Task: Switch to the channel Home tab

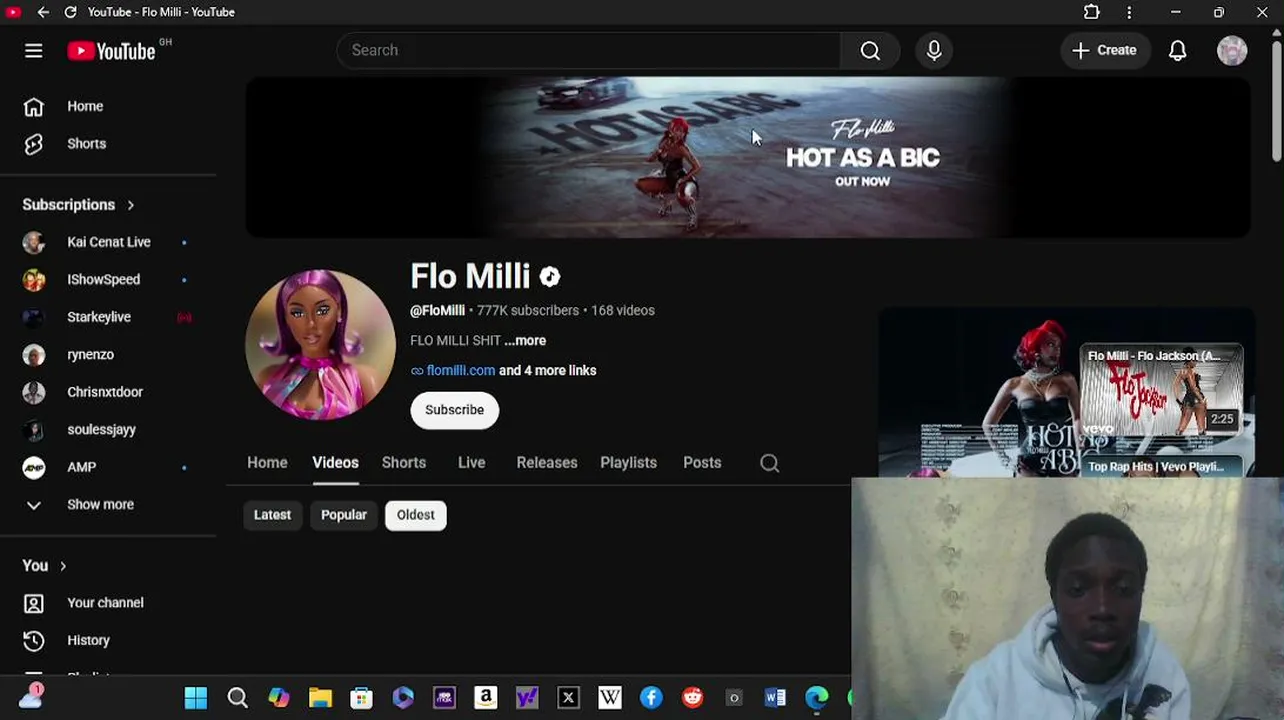Action: [x=267, y=463]
